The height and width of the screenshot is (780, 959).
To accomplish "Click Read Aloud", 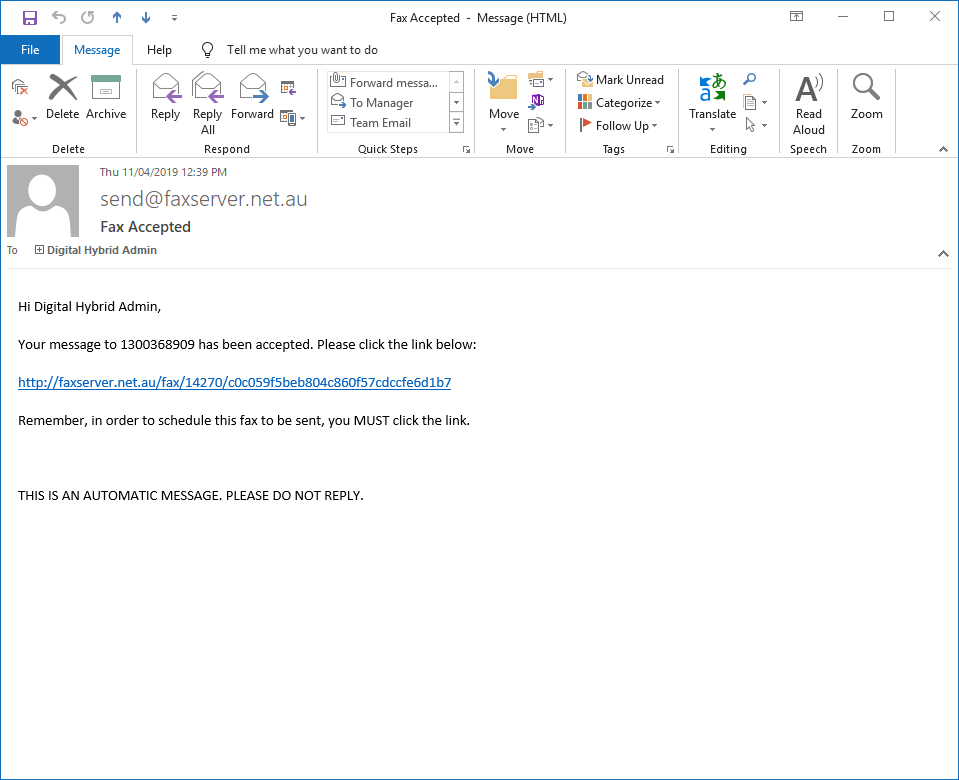I will click(809, 104).
